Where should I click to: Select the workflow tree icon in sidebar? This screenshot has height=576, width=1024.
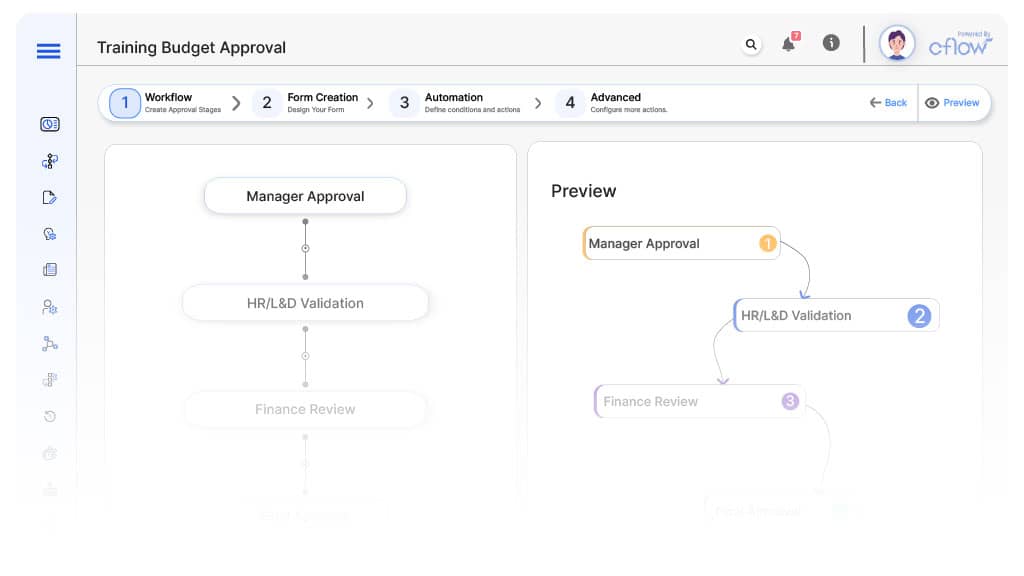[x=50, y=161]
